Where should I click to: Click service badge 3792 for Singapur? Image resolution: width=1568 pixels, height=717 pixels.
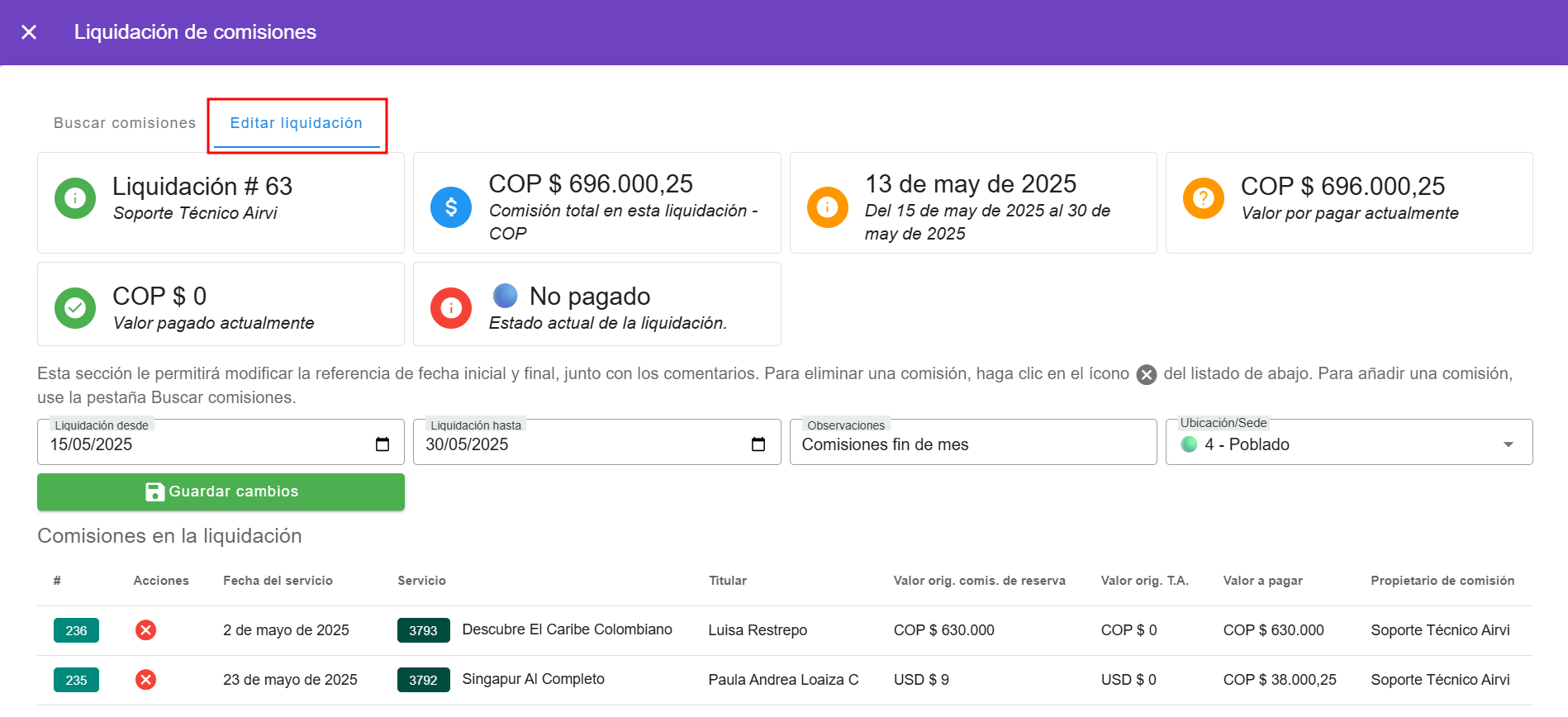(x=423, y=680)
